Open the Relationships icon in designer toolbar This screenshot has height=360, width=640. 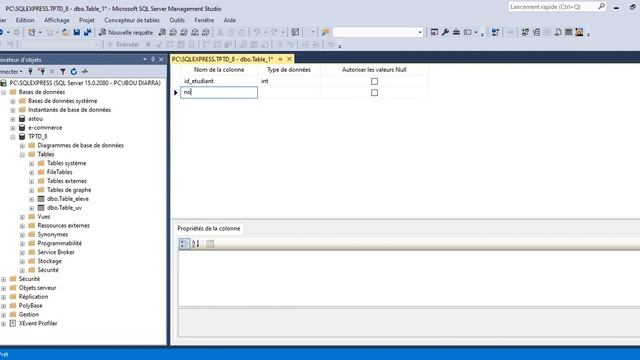pos(525,32)
